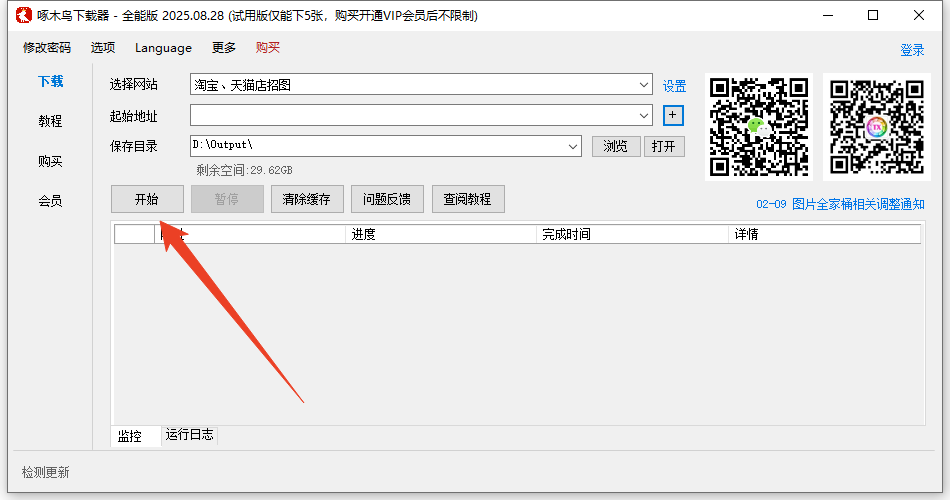Click the 完成时间 column header
This screenshot has width=950, height=500.
point(632,234)
